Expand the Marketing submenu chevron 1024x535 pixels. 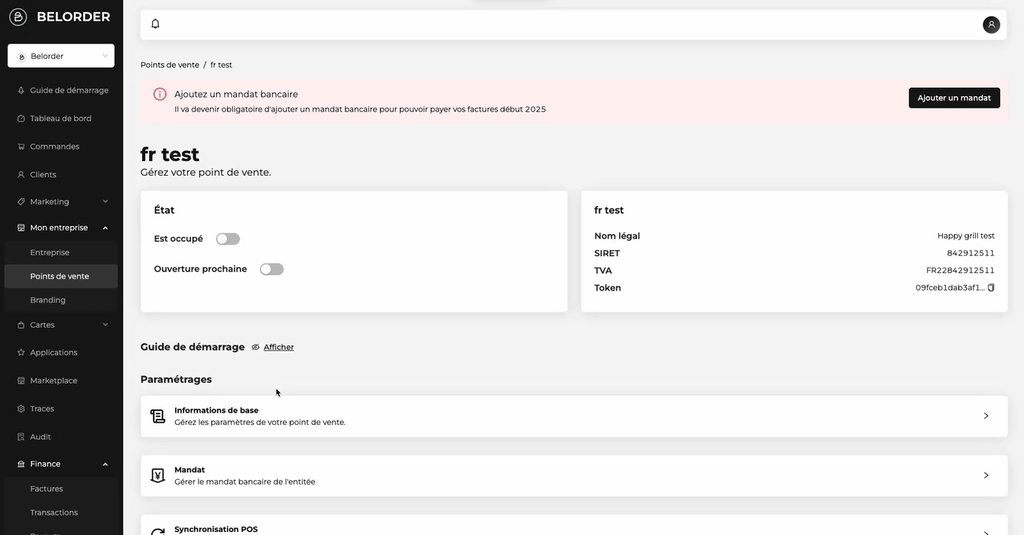click(x=105, y=202)
